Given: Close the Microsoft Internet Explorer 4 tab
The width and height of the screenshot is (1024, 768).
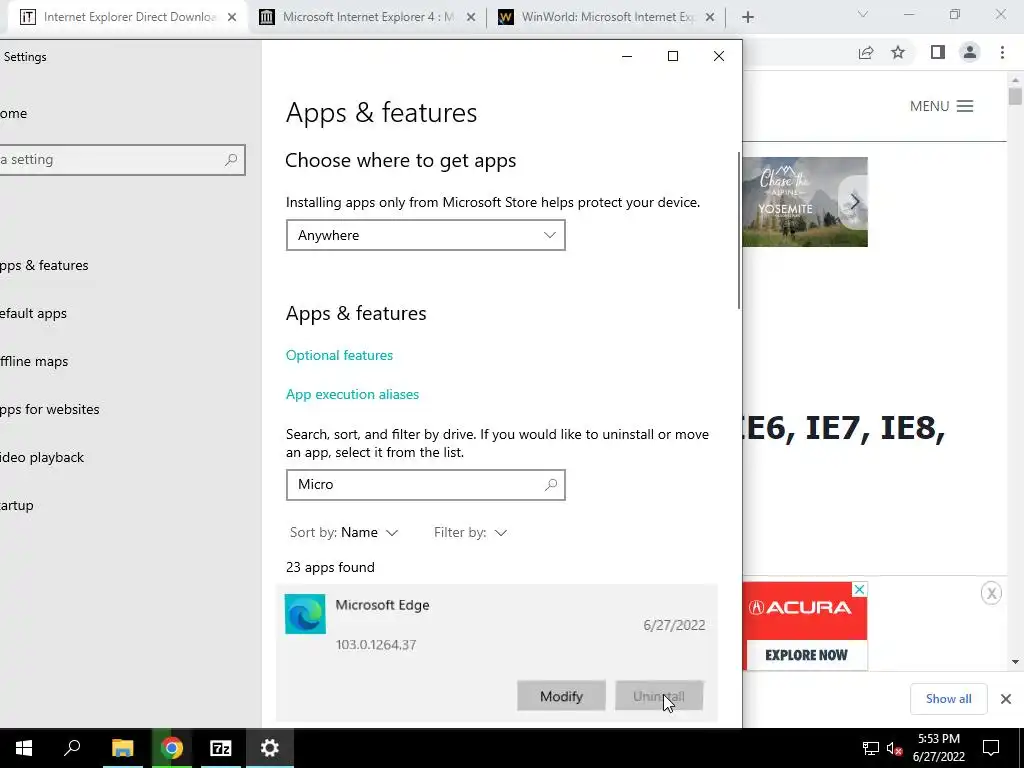Looking at the screenshot, I should click(471, 17).
